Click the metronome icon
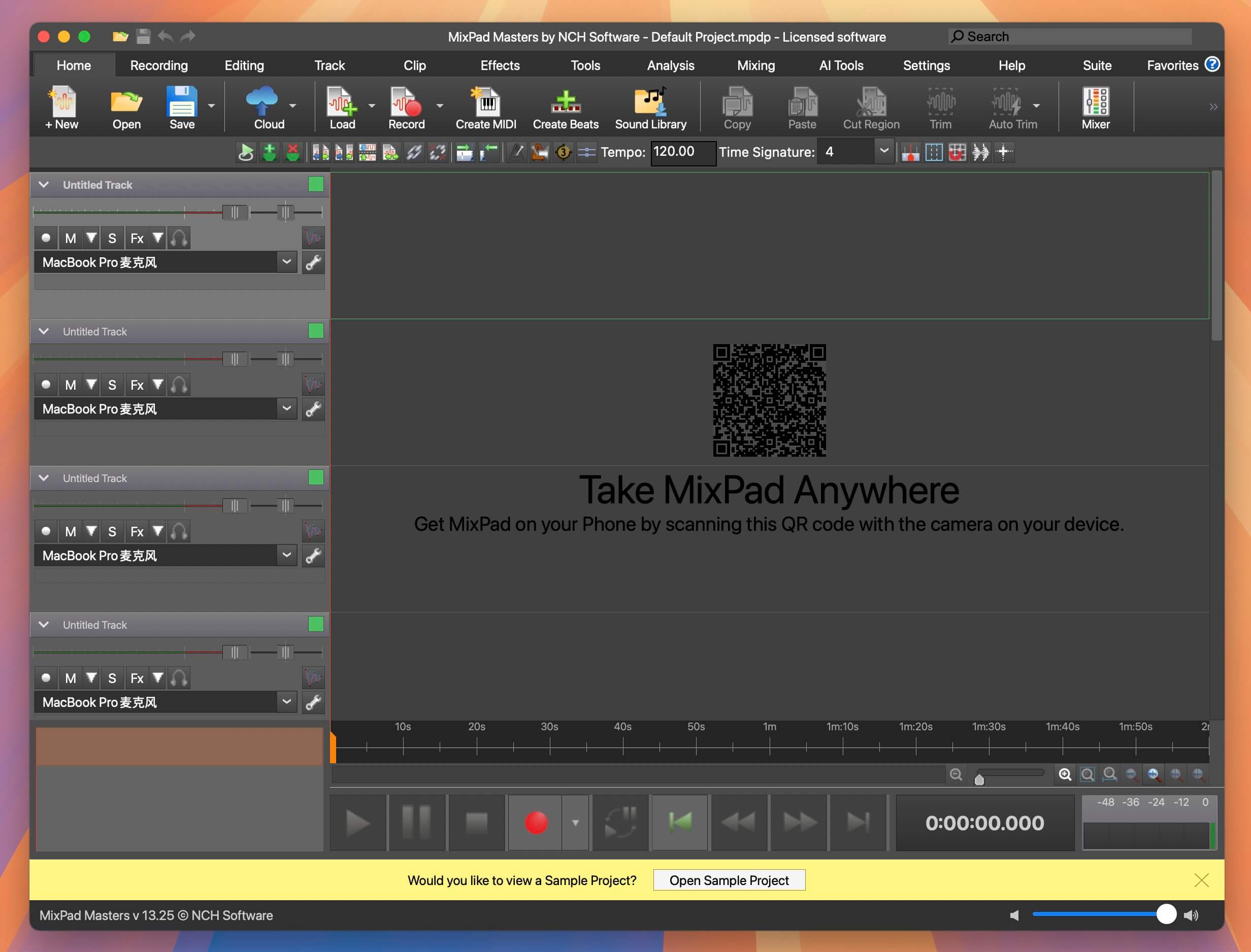The width and height of the screenshot is (1251, 952). click(x=516, y=152)
